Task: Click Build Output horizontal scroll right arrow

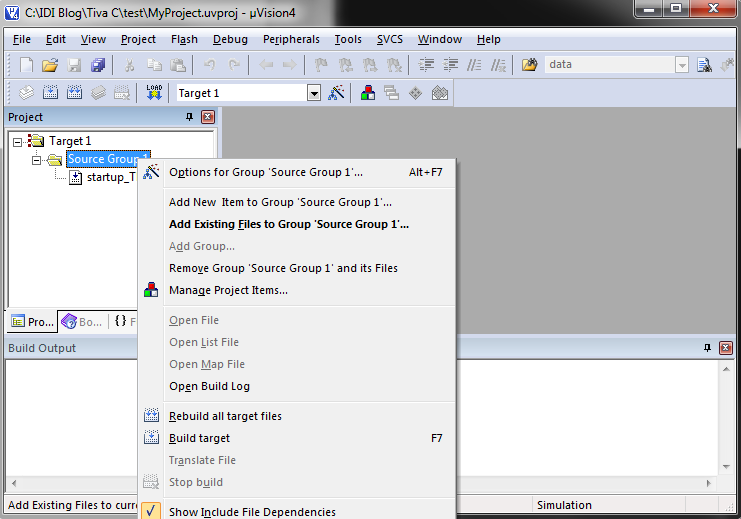Action: pyautogui.click(x=708, y=483)
